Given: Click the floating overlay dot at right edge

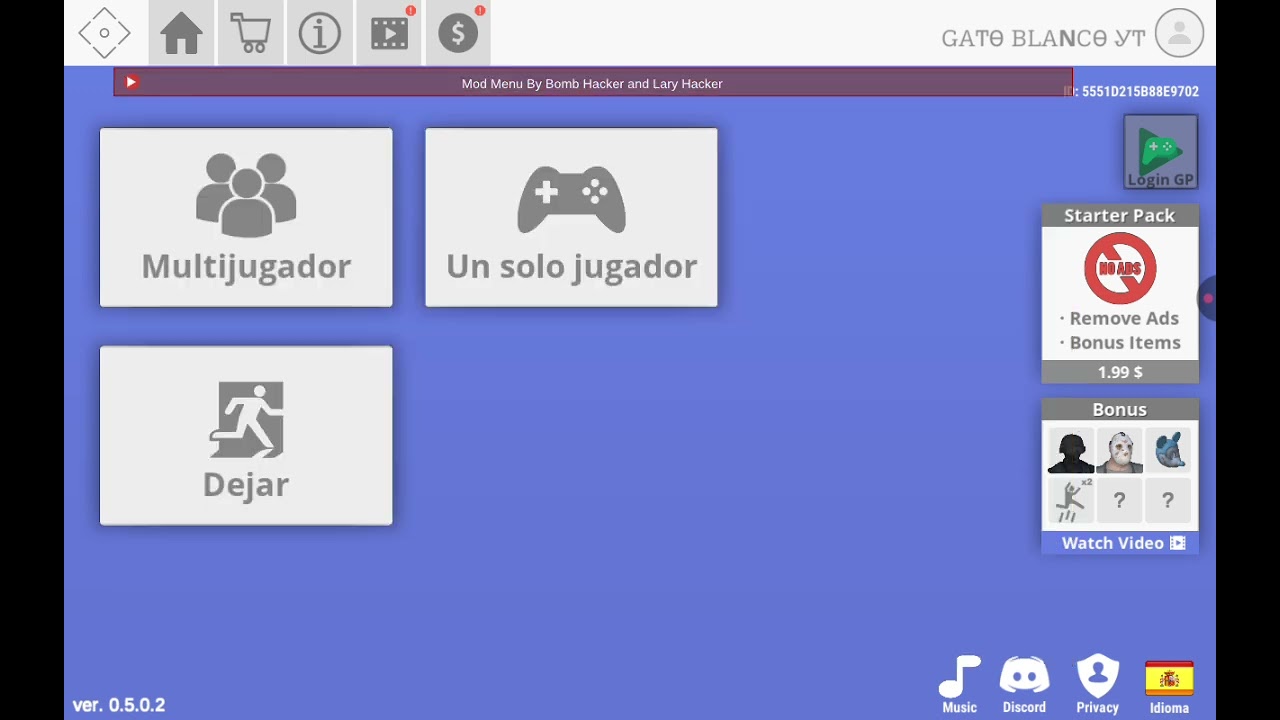Looking at the screenshot, I should tap(1207, 298).
